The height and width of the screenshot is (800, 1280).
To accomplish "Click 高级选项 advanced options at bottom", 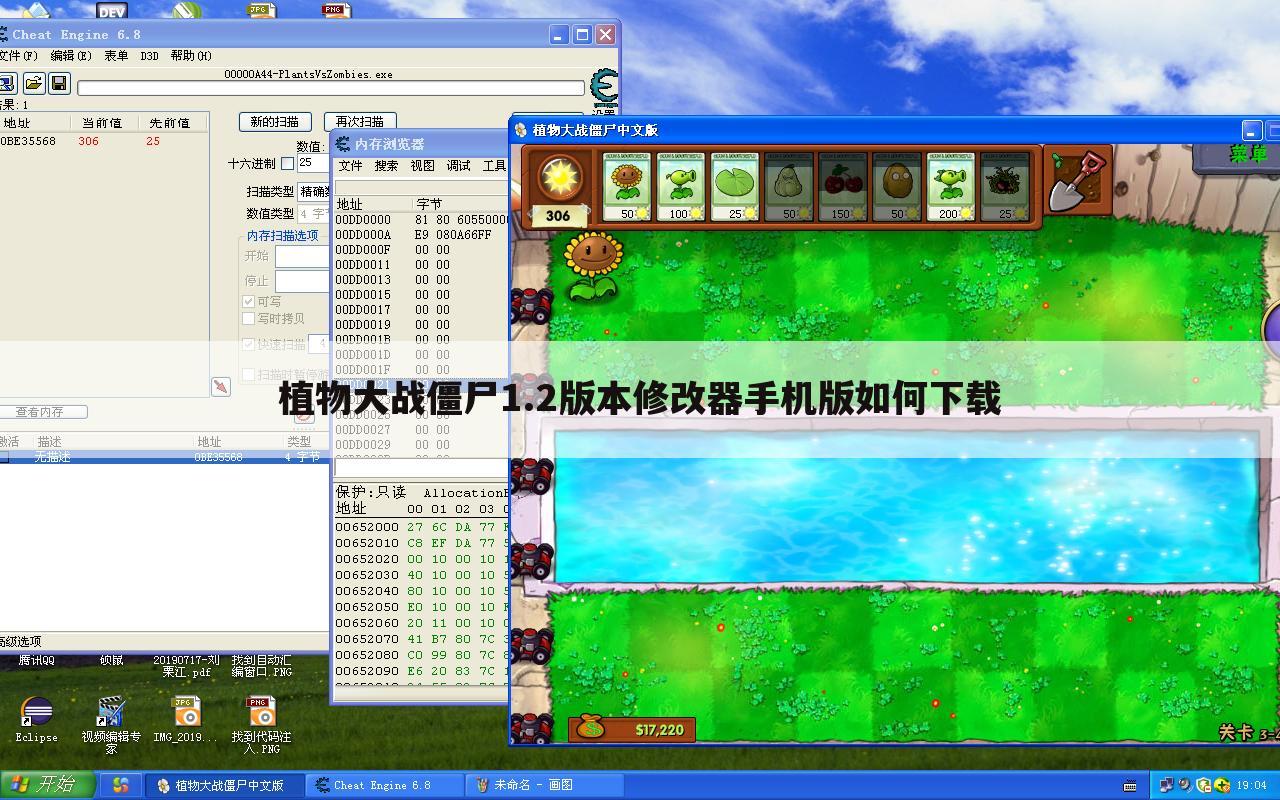I will point(20,642).
